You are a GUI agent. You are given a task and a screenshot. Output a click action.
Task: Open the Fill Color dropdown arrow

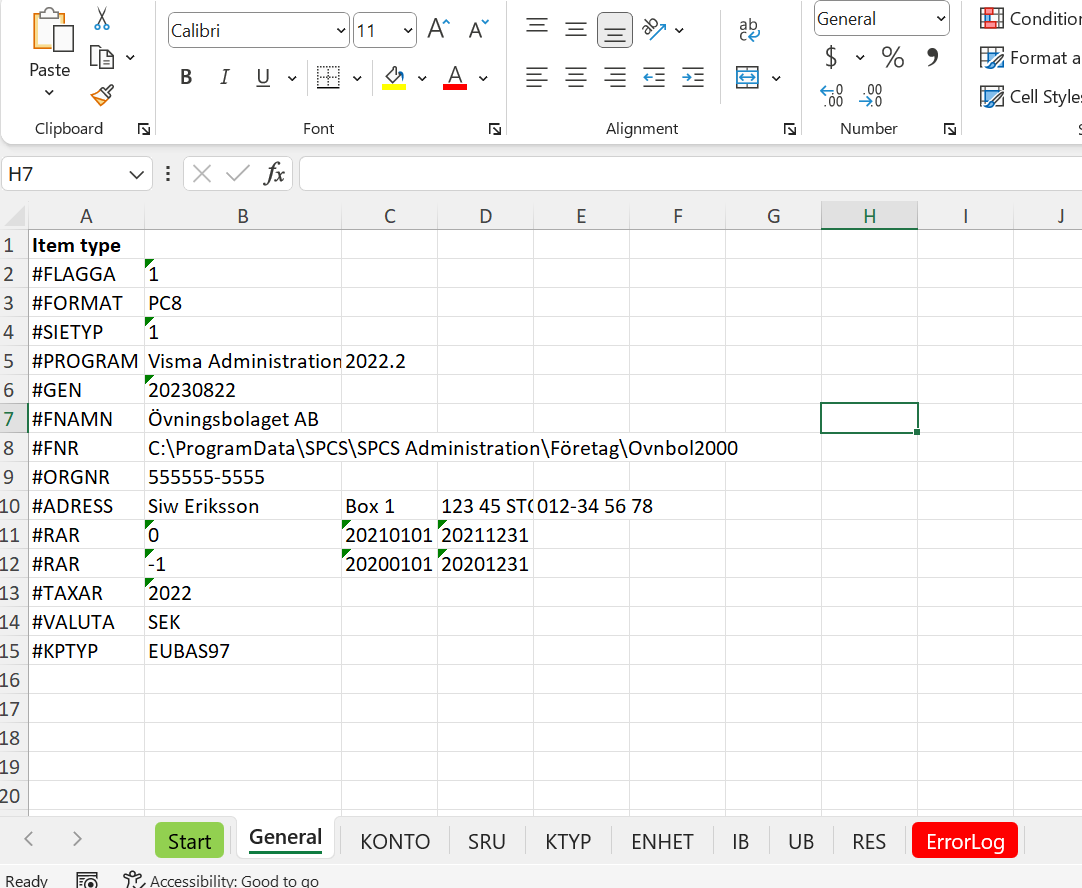point(420,77)
